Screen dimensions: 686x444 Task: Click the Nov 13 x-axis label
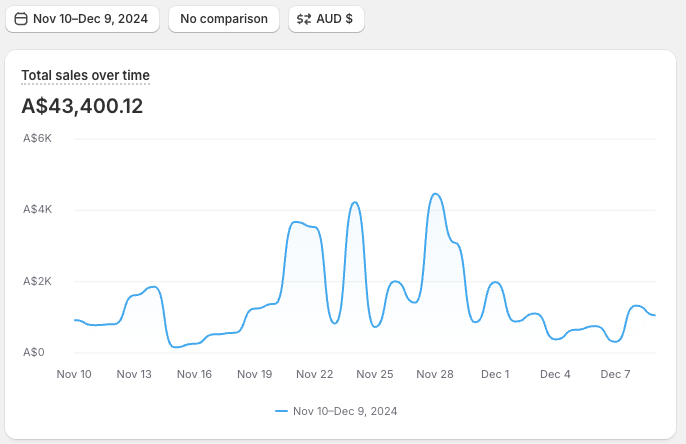tap(134, 374)
